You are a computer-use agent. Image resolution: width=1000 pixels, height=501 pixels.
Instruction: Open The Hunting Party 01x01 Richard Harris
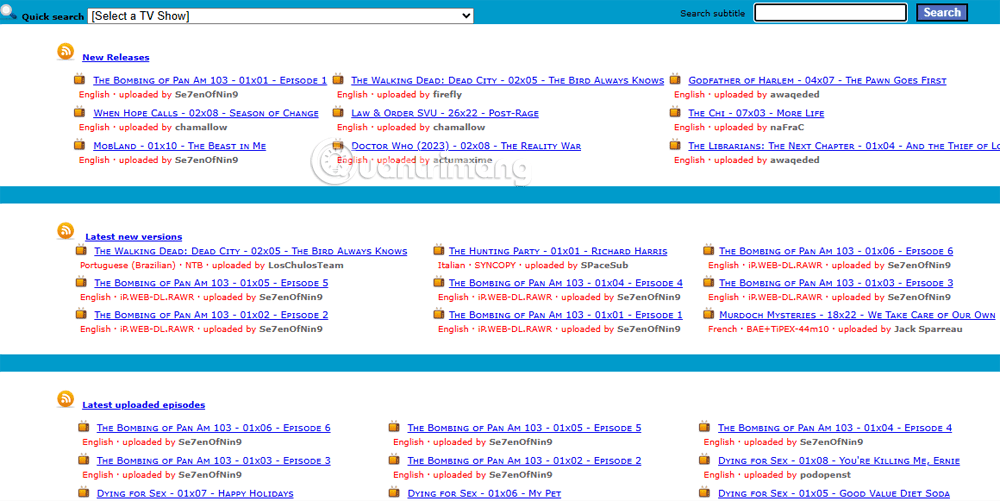coord(558,251)
